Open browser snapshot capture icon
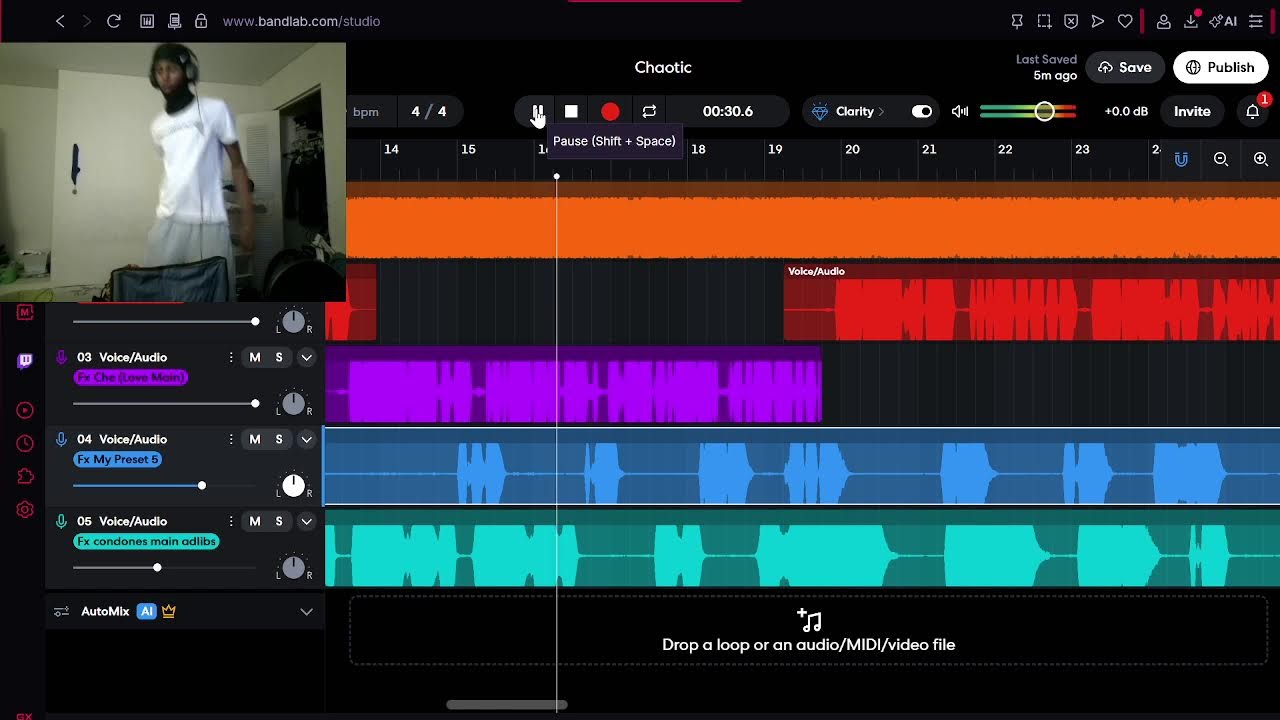The image size is (1280, 720). [x=1044, y=21]
